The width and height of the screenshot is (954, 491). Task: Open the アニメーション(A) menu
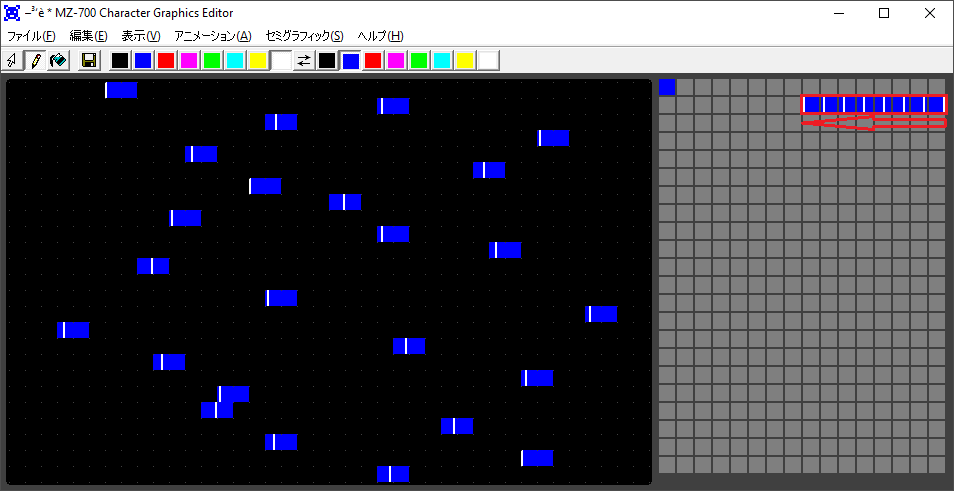tap(212, 36)
